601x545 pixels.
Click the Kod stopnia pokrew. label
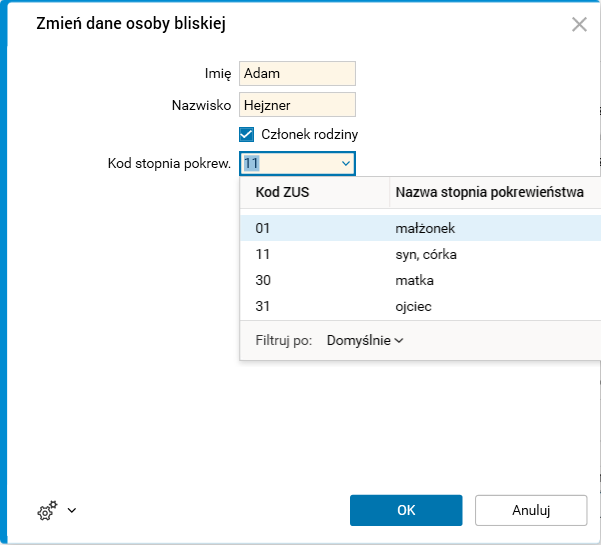point(170,163)
